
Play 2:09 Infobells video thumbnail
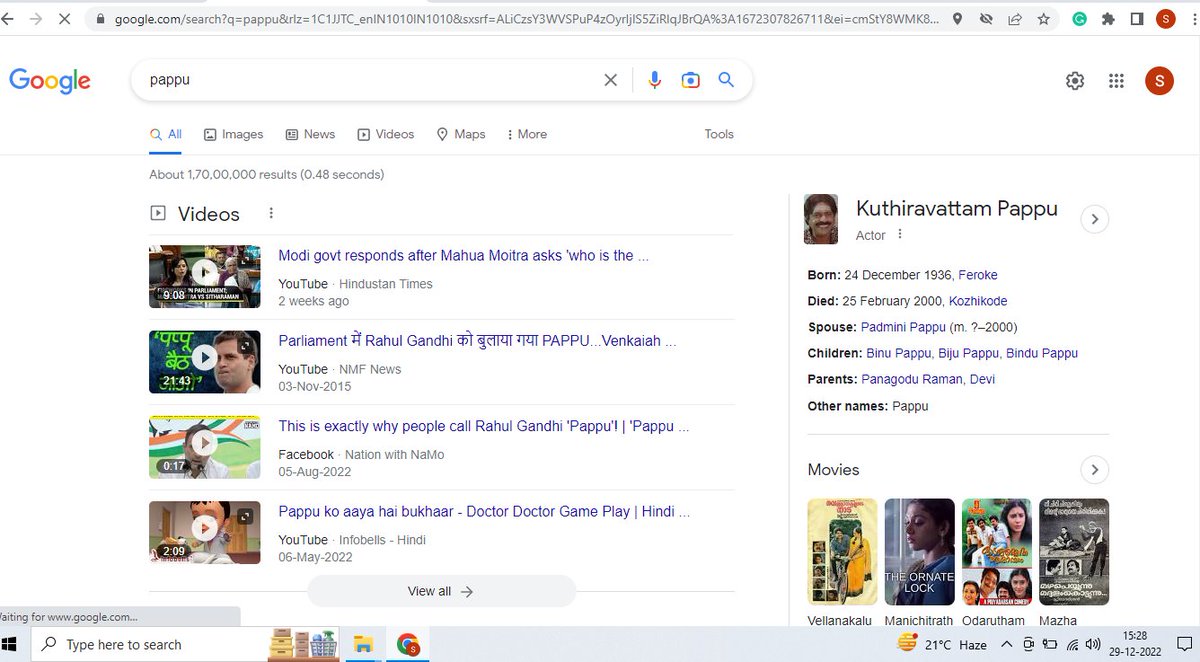coord(205,531)
